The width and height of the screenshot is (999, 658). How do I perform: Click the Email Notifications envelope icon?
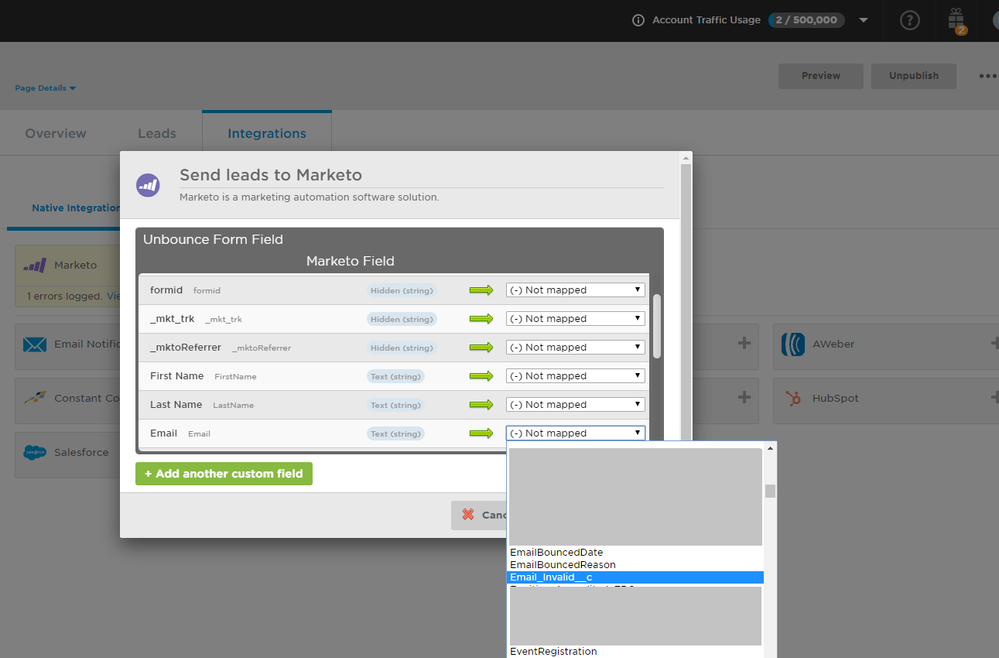(35, 345)
